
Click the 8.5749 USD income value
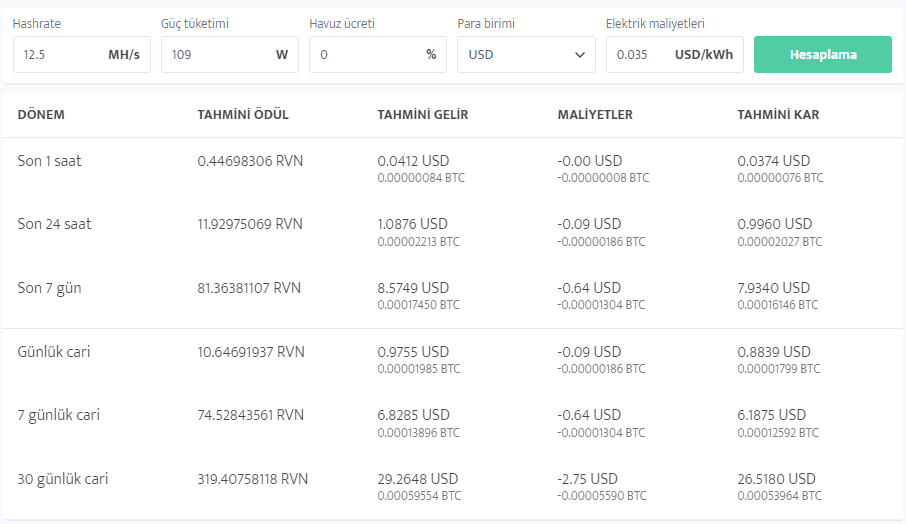point(413,288)
